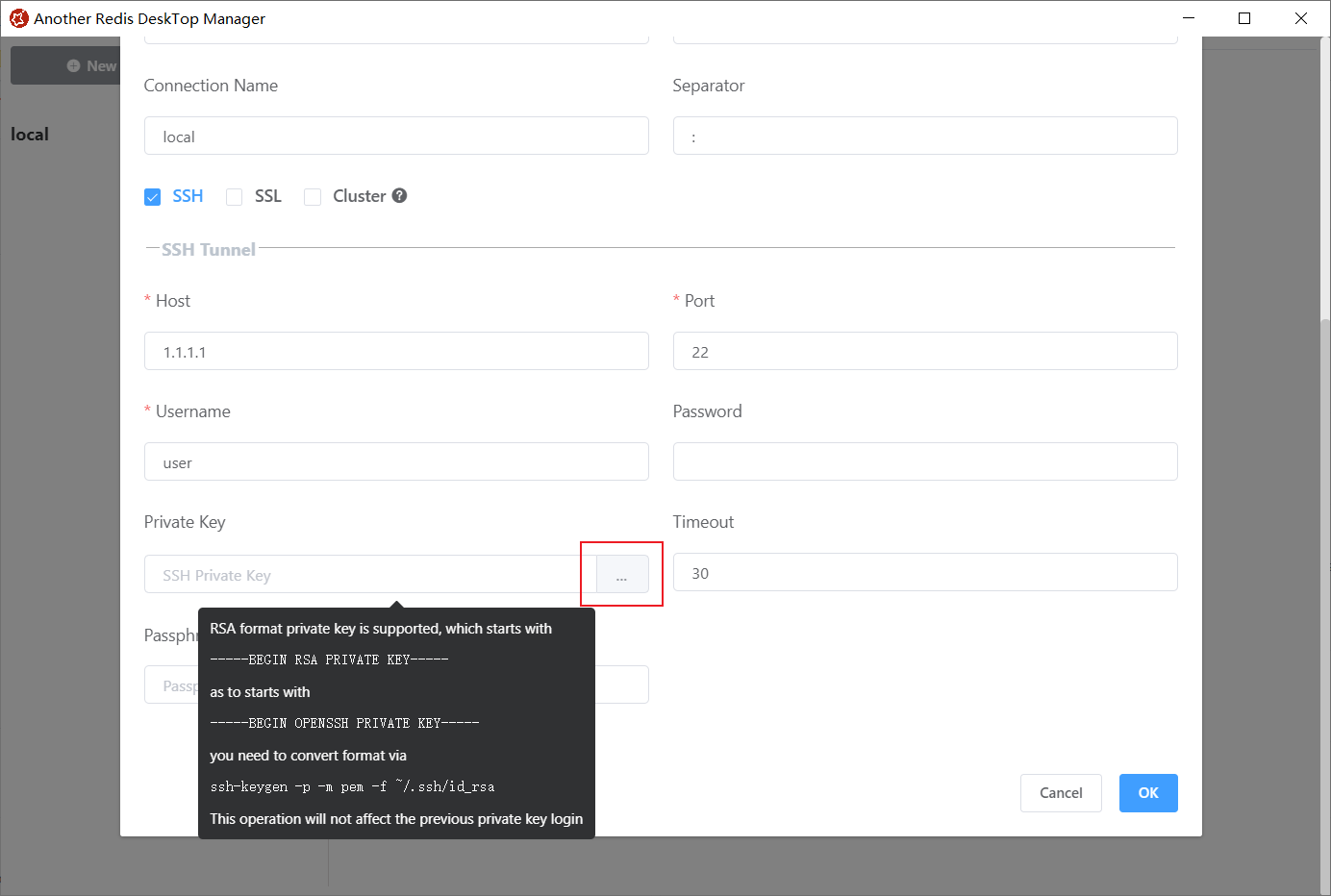Open the SSH private key file browser
The width and height of the screenshot is (1331, 896).
pyautogui.click(x=621, y=574)
